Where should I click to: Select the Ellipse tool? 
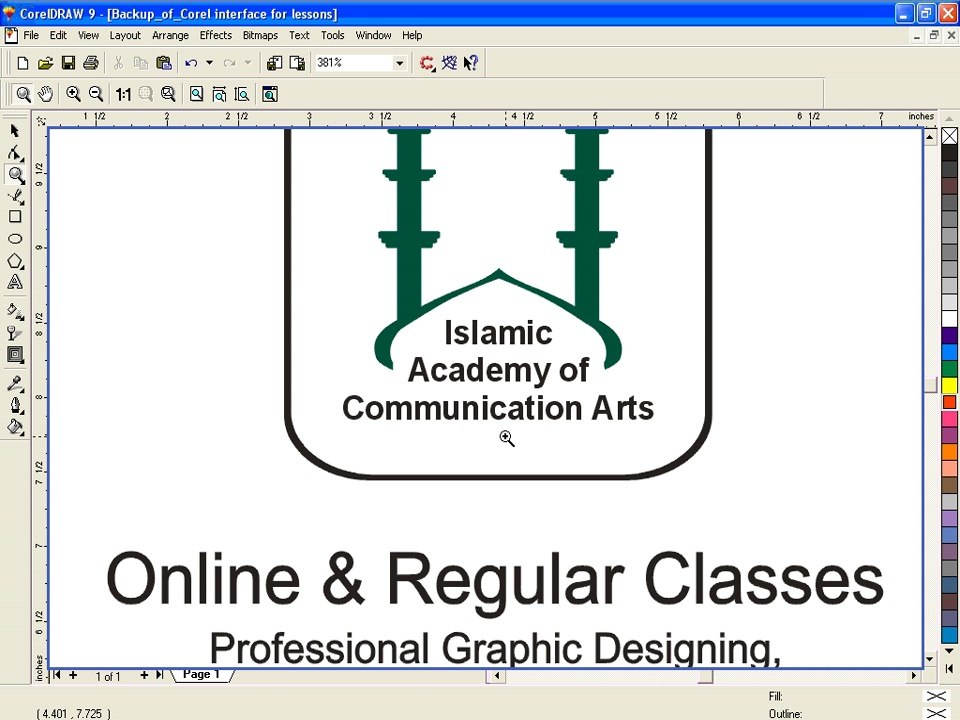pos(15,239)
